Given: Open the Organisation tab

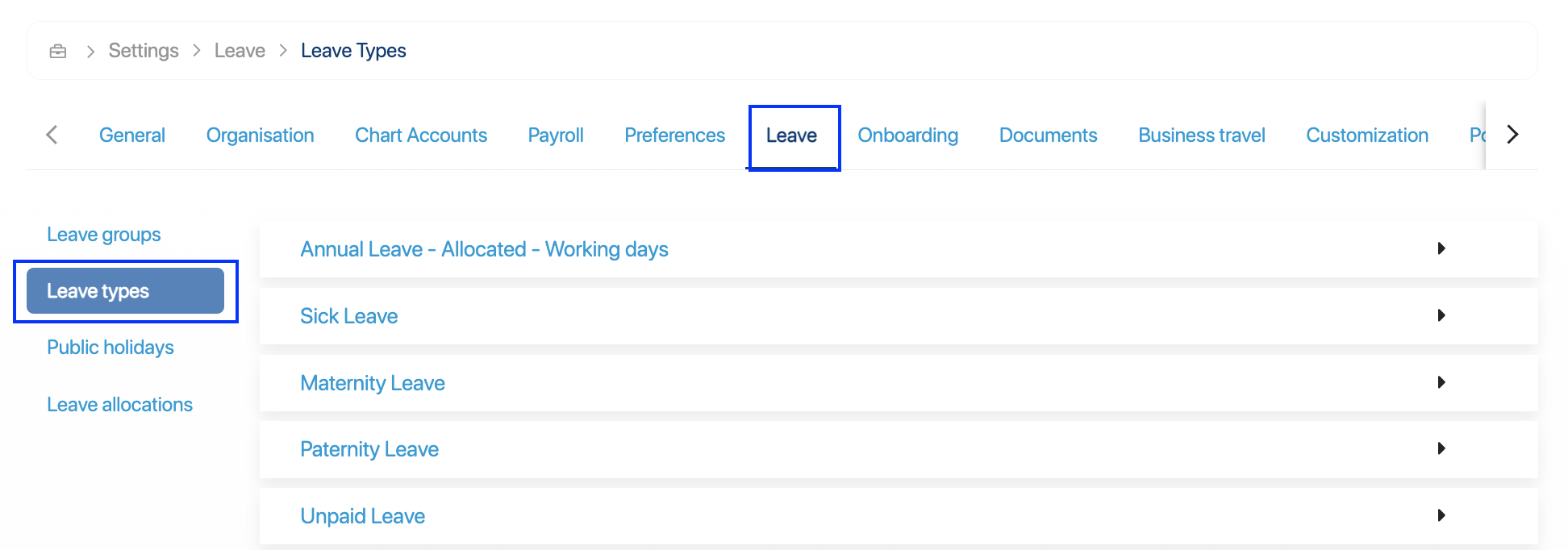Looking at the screenshot, I should coord(260,135).
